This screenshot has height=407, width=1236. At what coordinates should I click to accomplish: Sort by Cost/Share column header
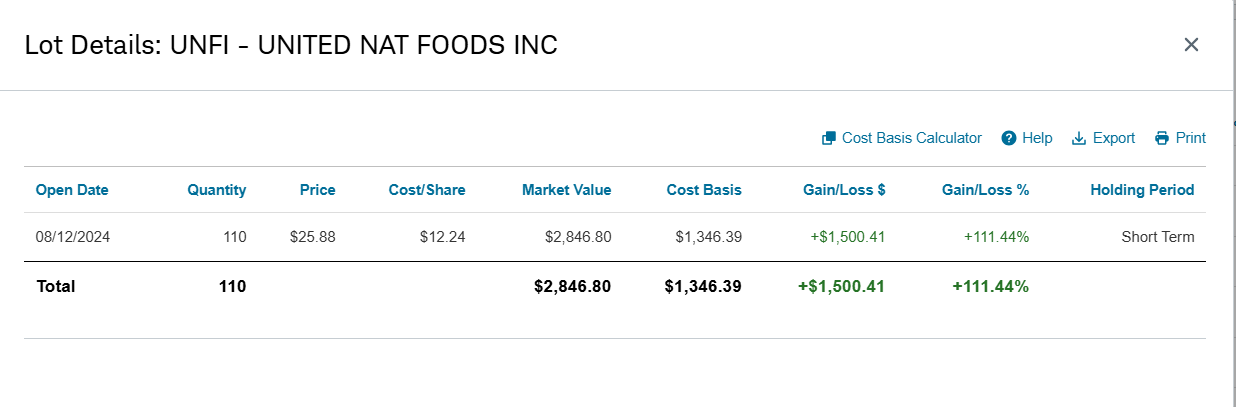click(427, 190)
